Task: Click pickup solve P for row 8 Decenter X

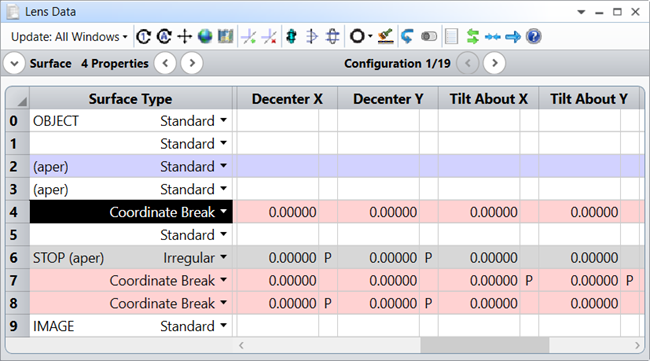Action: click(x=327, y=303)
